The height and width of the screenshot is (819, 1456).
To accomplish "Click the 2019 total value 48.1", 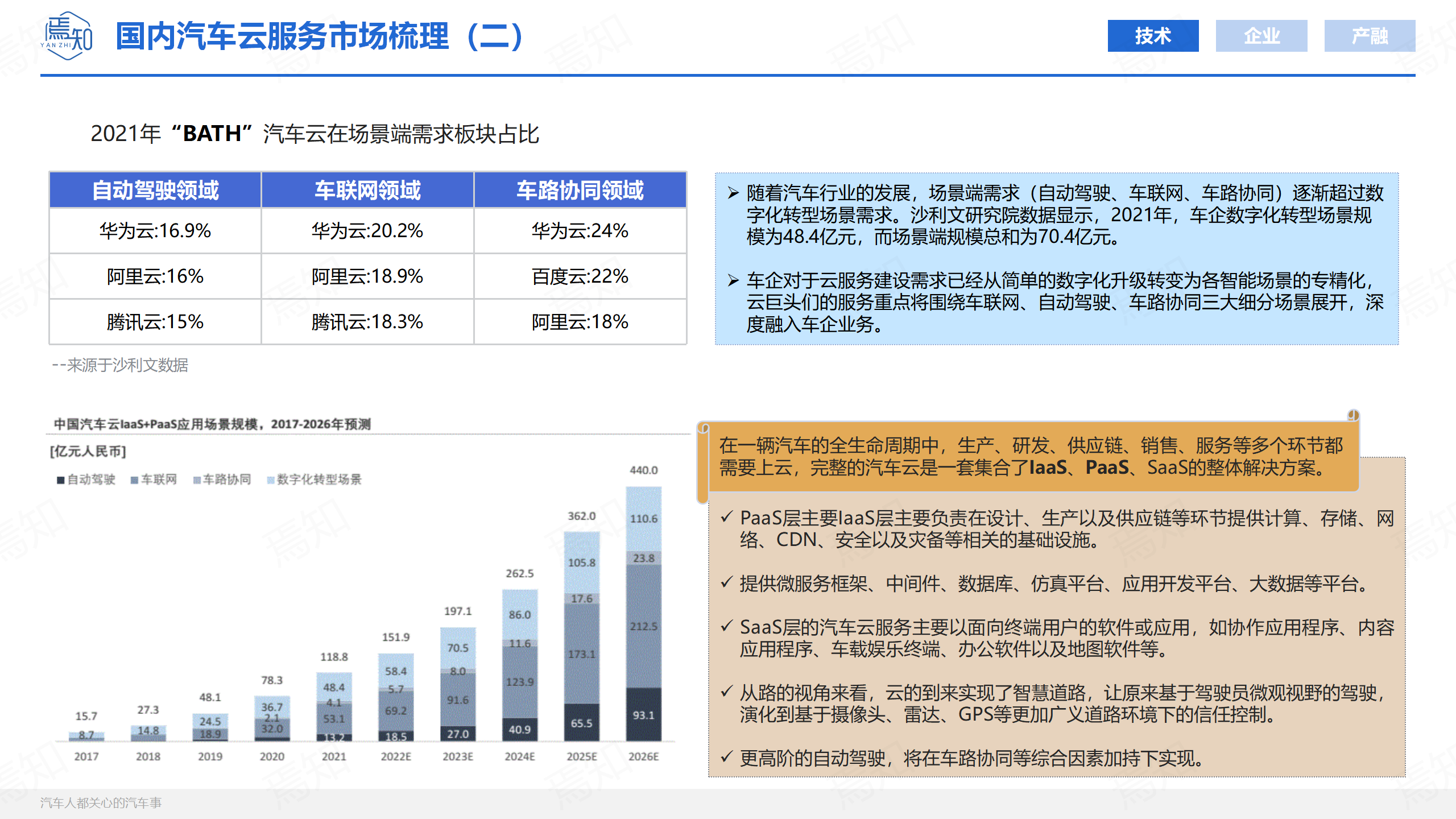I will (210, 697).
